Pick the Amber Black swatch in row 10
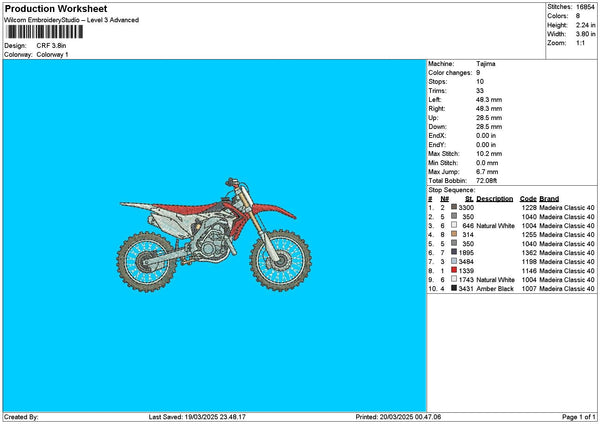 454,288
